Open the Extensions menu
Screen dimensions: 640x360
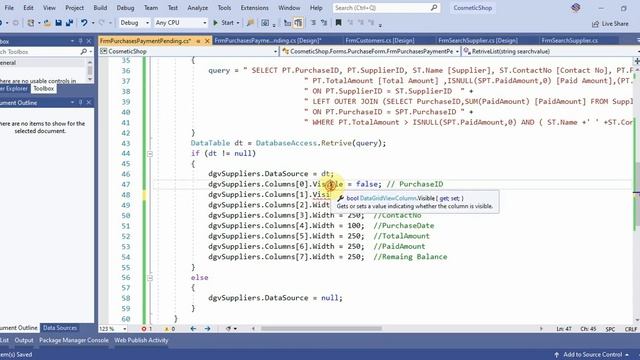coord(255,8)
